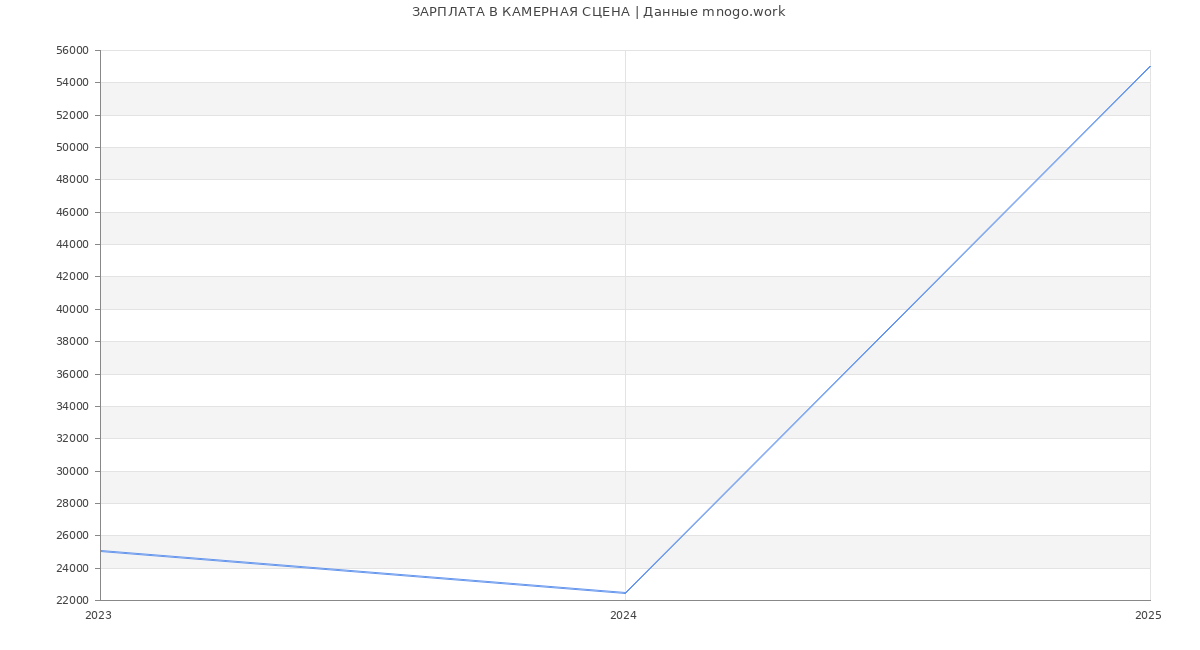
Task: Click the 40000 y-axis label
Action: coord(72,310)
